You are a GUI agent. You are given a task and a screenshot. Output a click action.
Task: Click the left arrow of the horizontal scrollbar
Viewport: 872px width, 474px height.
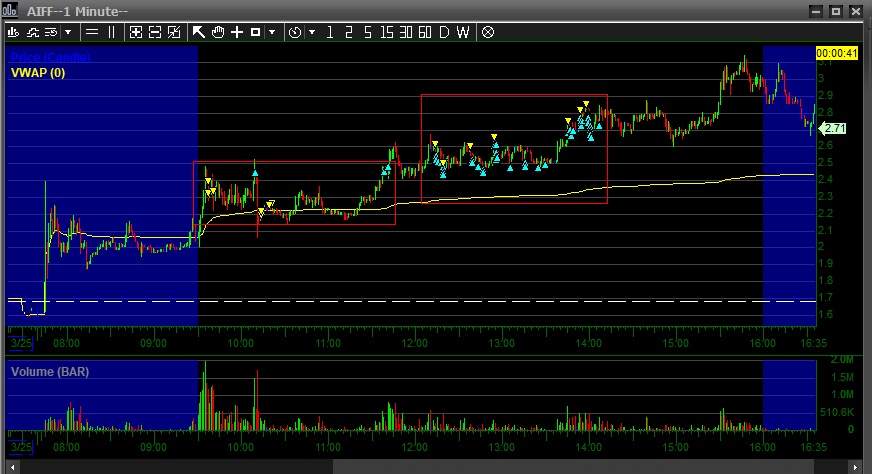point(12,467)
